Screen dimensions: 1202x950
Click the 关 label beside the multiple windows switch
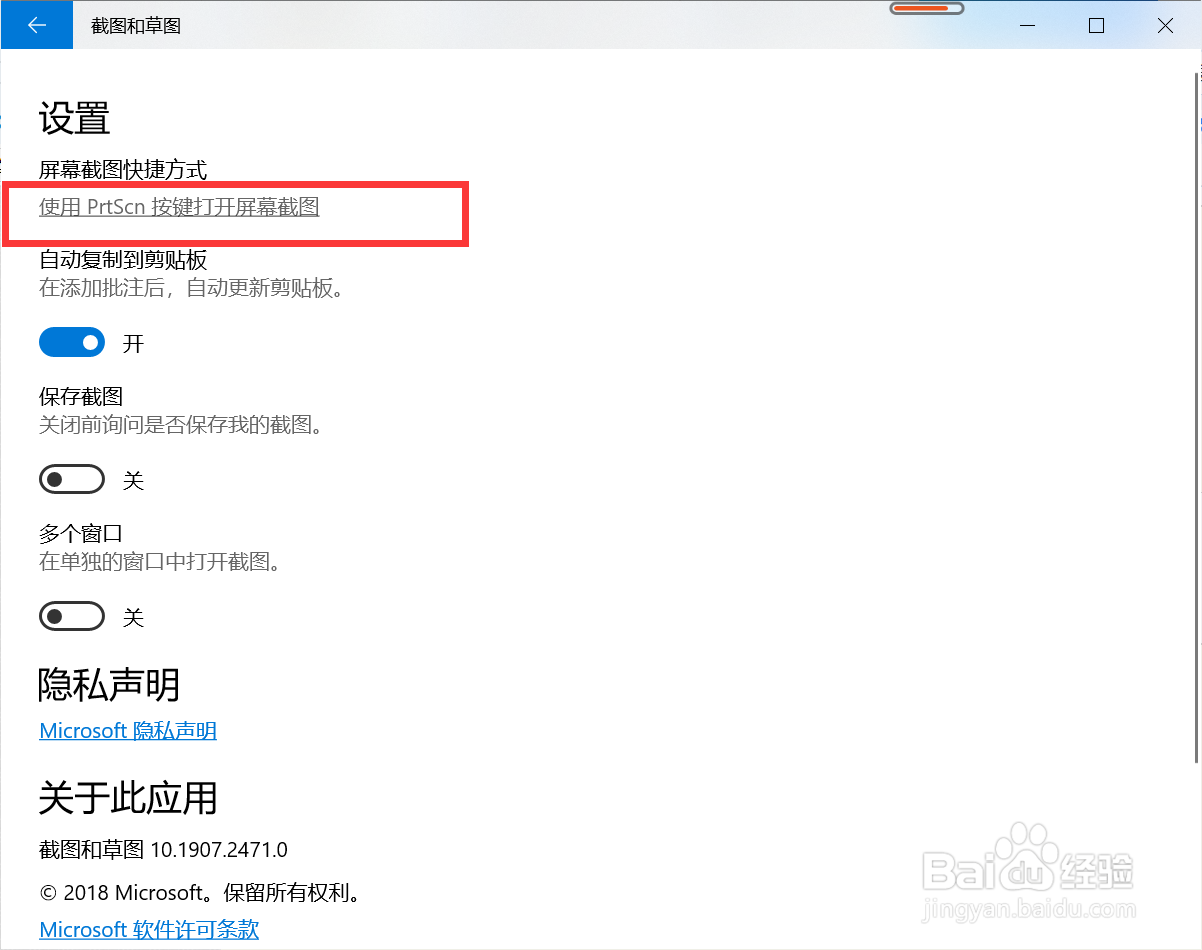(134, 616)
